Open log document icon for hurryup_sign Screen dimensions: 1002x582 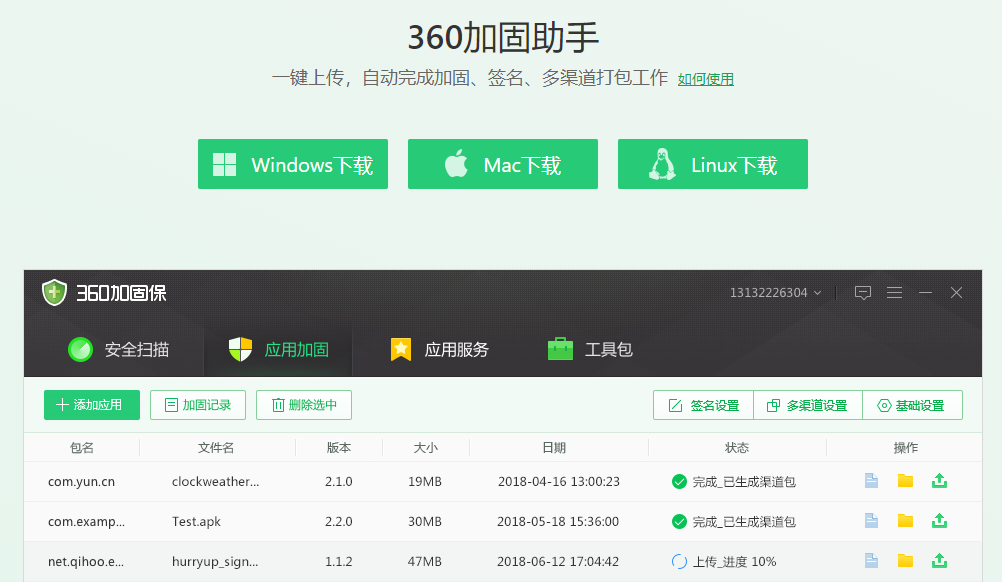[x=871, y=560]
